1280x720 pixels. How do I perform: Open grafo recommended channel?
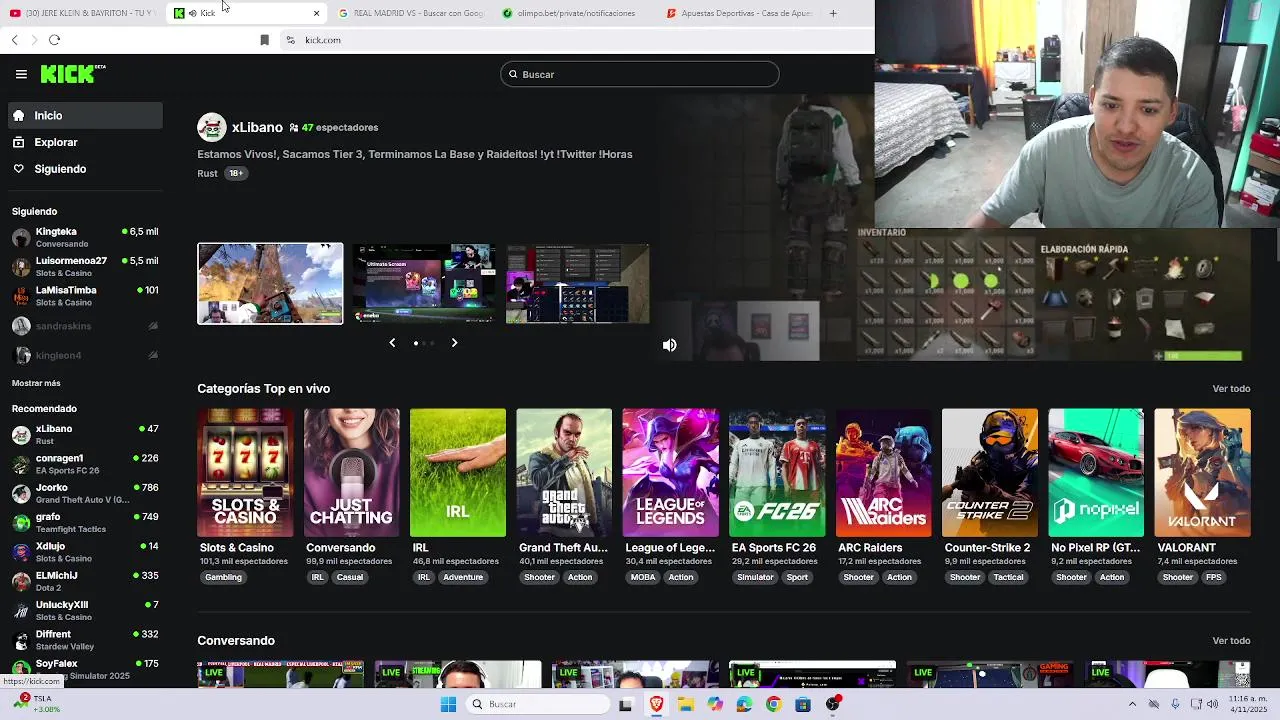click(x=85, y=523)
